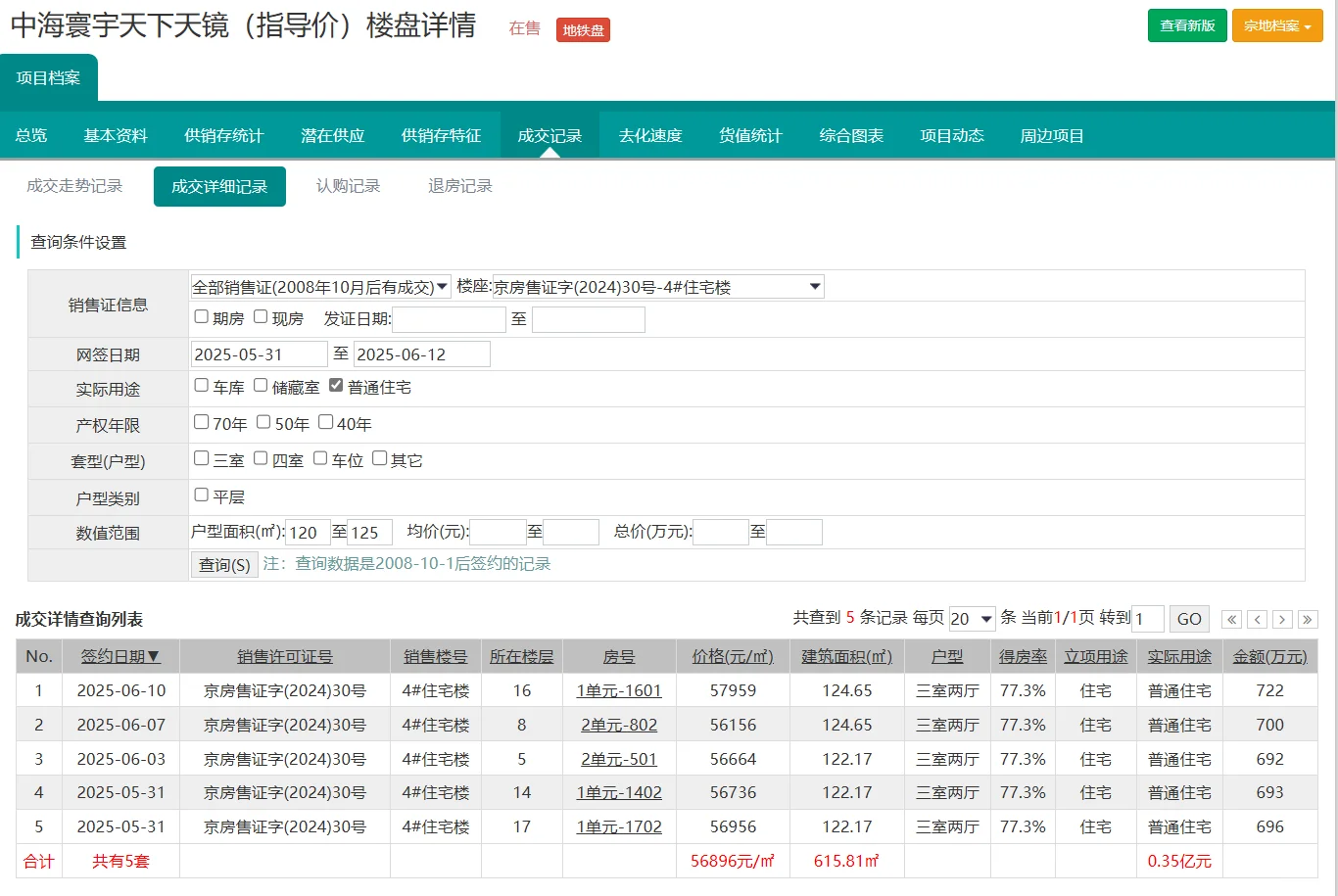This screenshot has width=1338, height=896.
Task: Open the 宗地档案 dropdown button
Action: pos(1277,25)
